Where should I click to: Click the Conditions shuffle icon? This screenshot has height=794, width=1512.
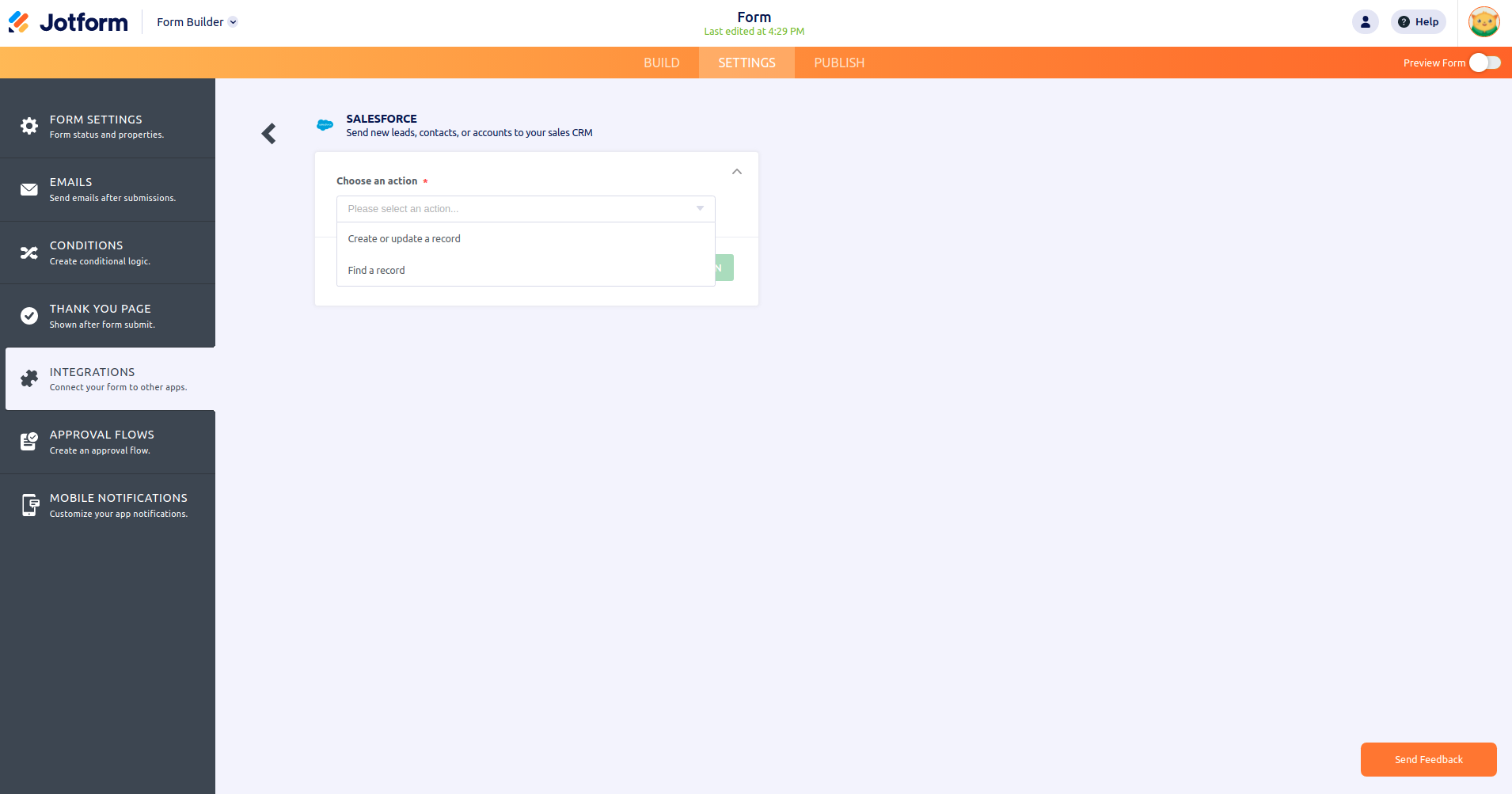click(x=29, y=253)
